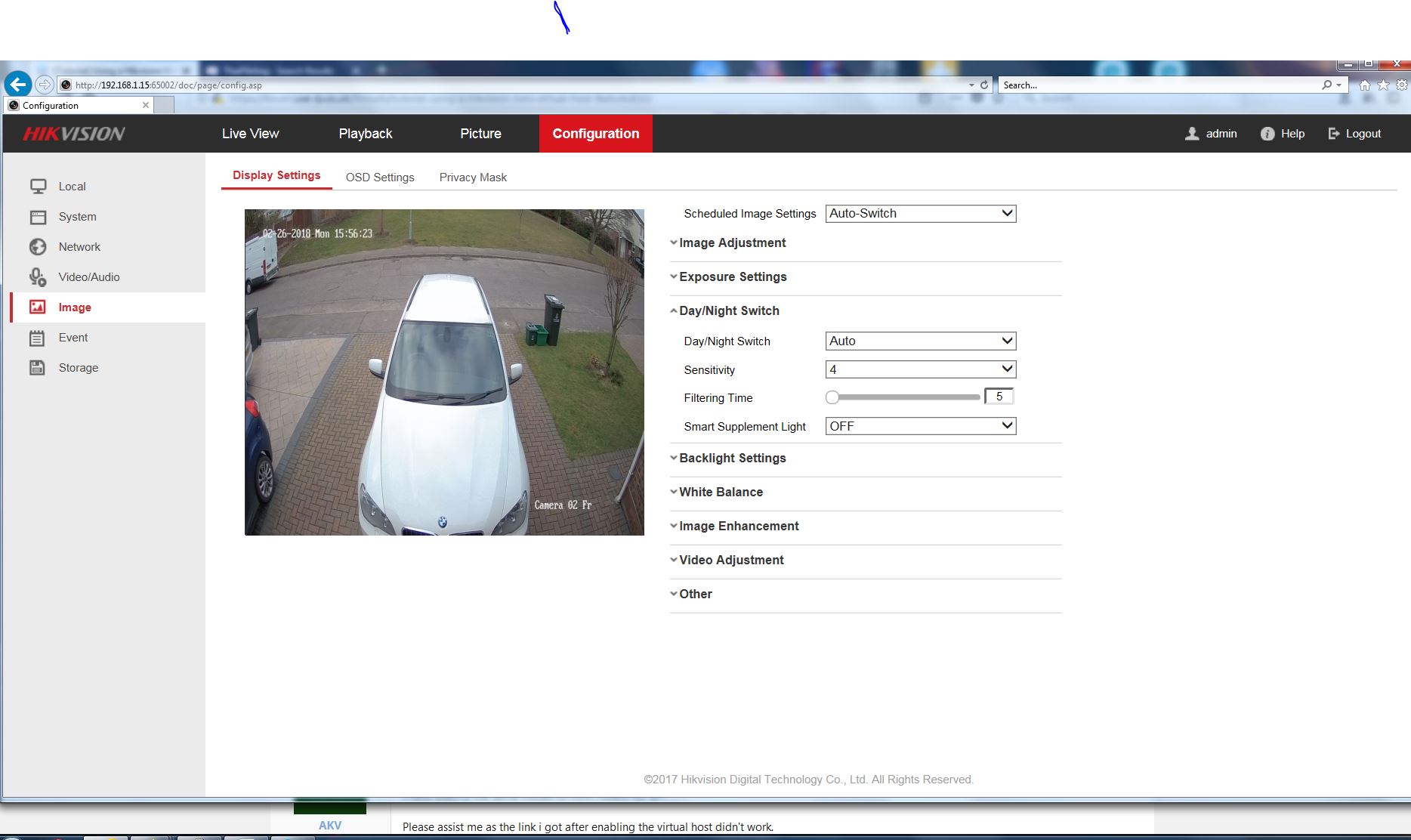The width and height of the screenshot is (1411, 840).
Task: Refresh the page with reload icon
Action: 983,85
